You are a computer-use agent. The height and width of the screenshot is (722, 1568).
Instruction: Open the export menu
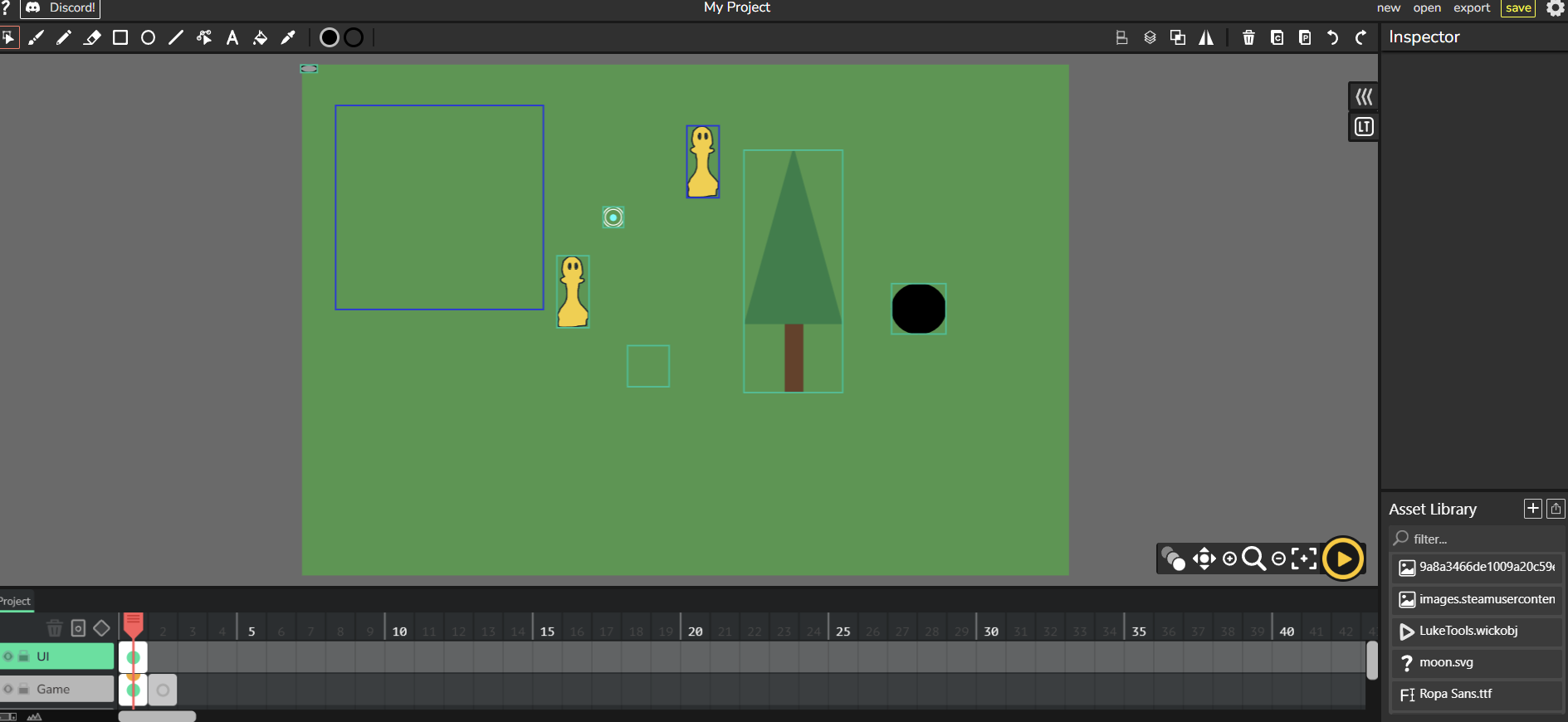(1471, 8)
